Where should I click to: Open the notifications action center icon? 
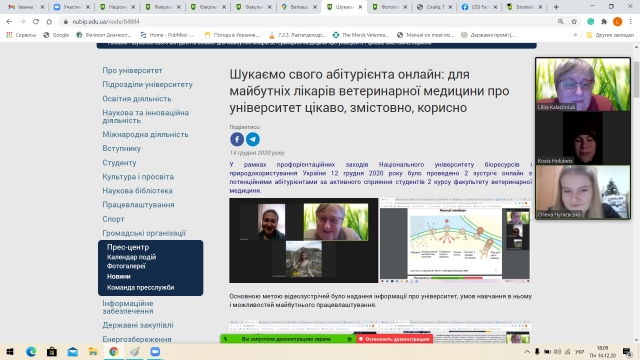pyautogui.click(x=627, y=351)
